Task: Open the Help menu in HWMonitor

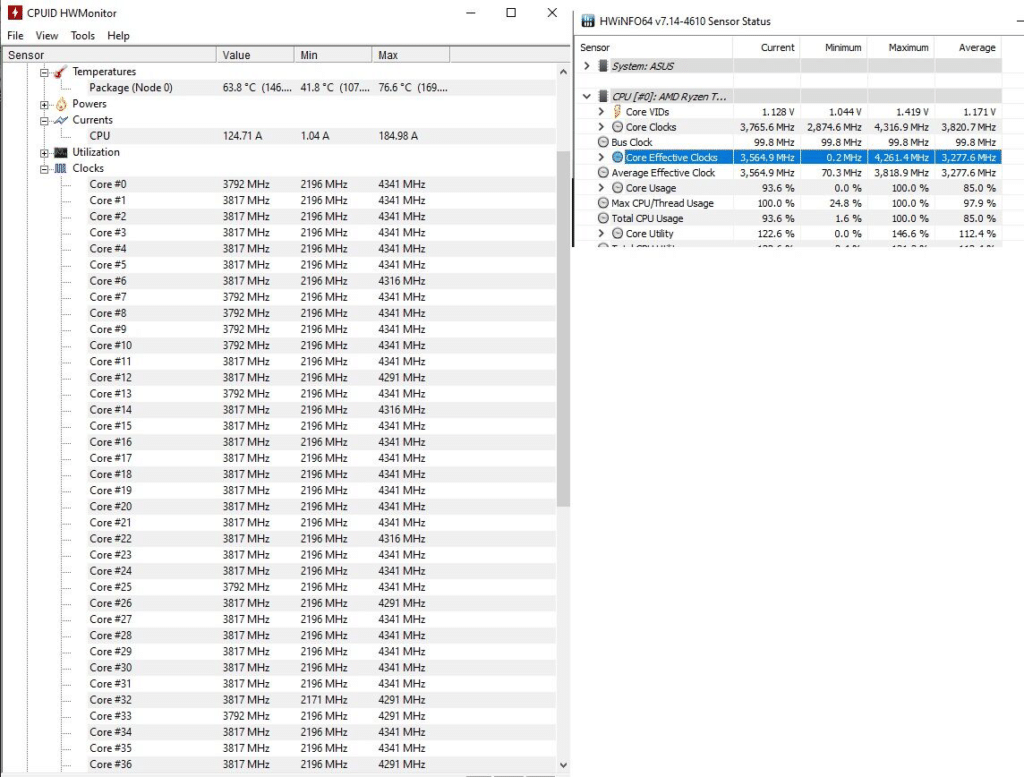Action: coord(118,36)
